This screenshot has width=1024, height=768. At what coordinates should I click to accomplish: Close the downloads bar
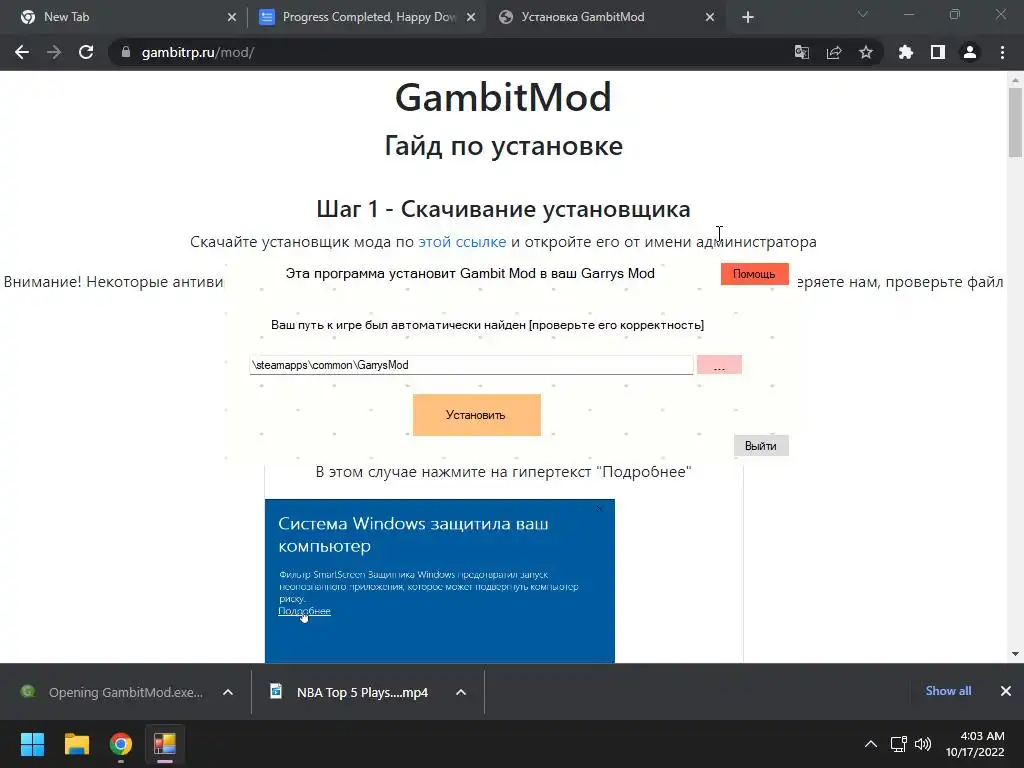pyautogui.click(x=1005, y=691)
